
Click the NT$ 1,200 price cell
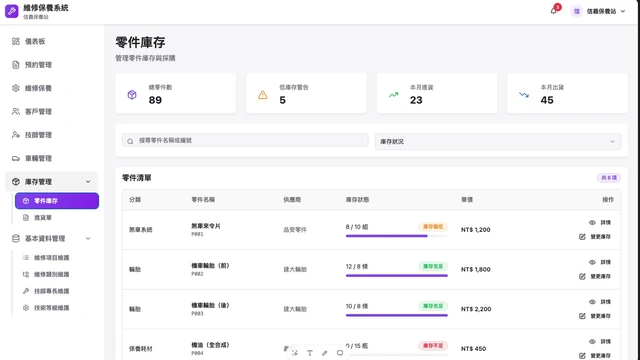pos(476,230)
